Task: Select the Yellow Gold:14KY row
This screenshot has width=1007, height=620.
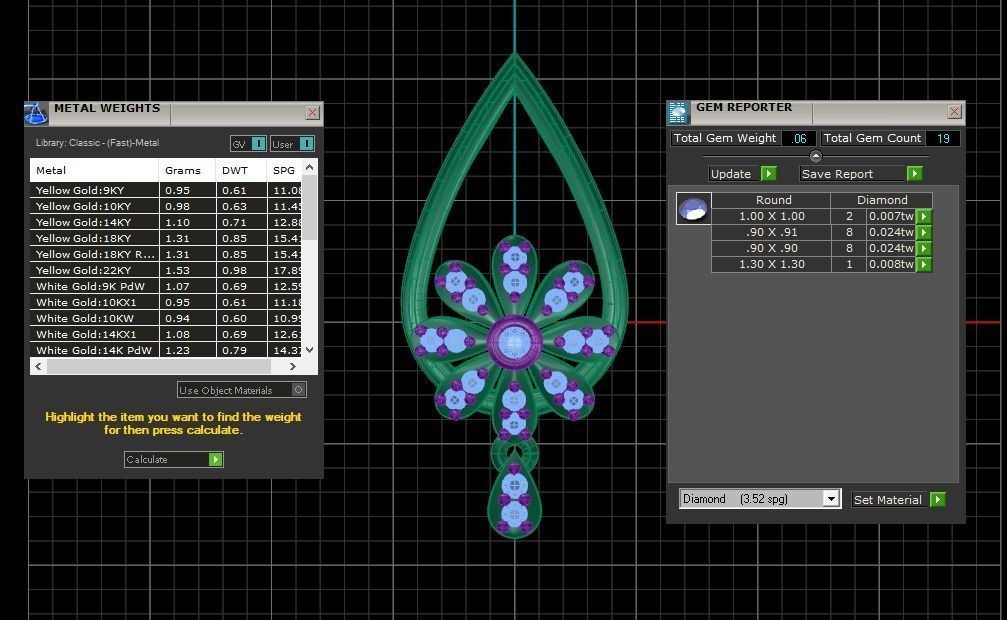Action: (x=166, y=222)
